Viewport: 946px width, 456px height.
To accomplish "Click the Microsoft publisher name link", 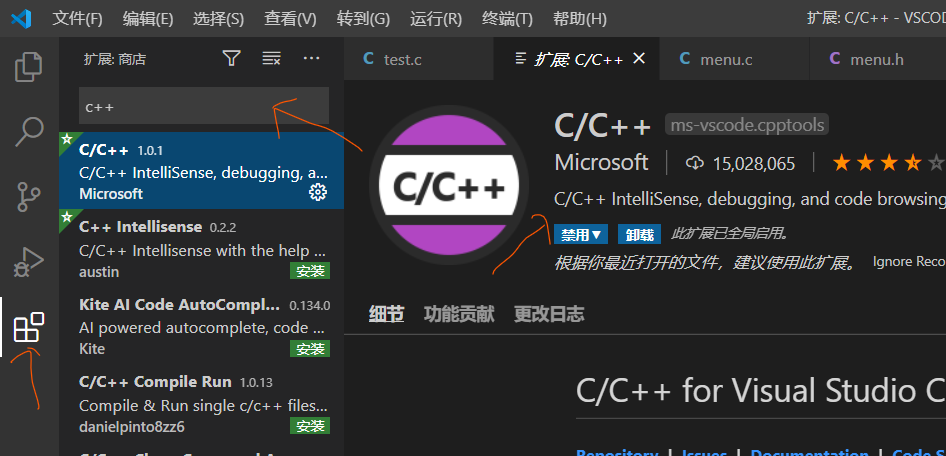I will coord(602,163).
